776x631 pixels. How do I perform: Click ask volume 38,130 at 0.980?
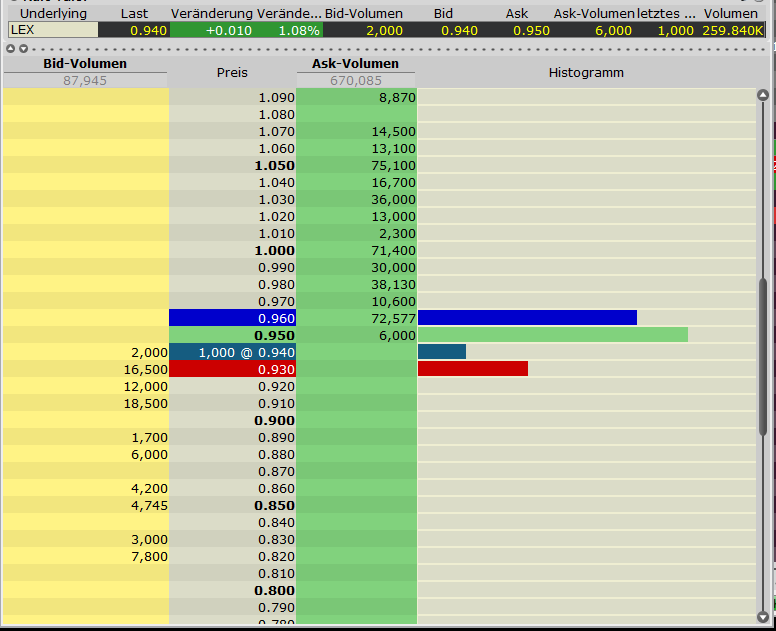click(394, 285)
